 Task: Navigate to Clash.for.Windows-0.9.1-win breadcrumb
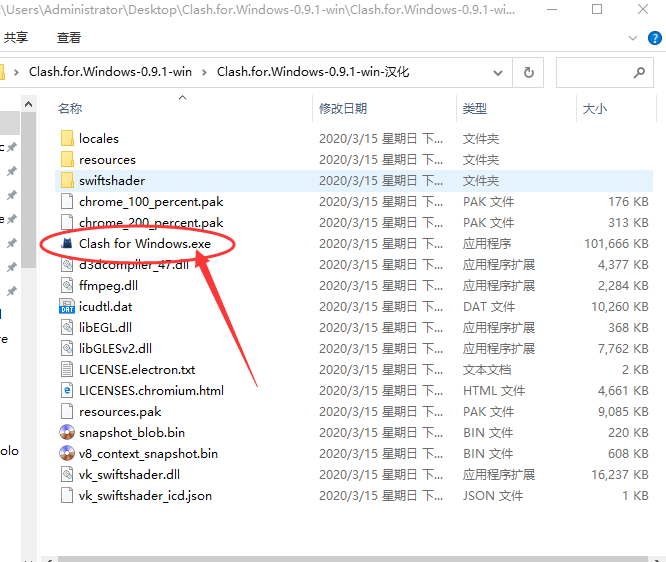pyautogui.click(x=110, y=72)
